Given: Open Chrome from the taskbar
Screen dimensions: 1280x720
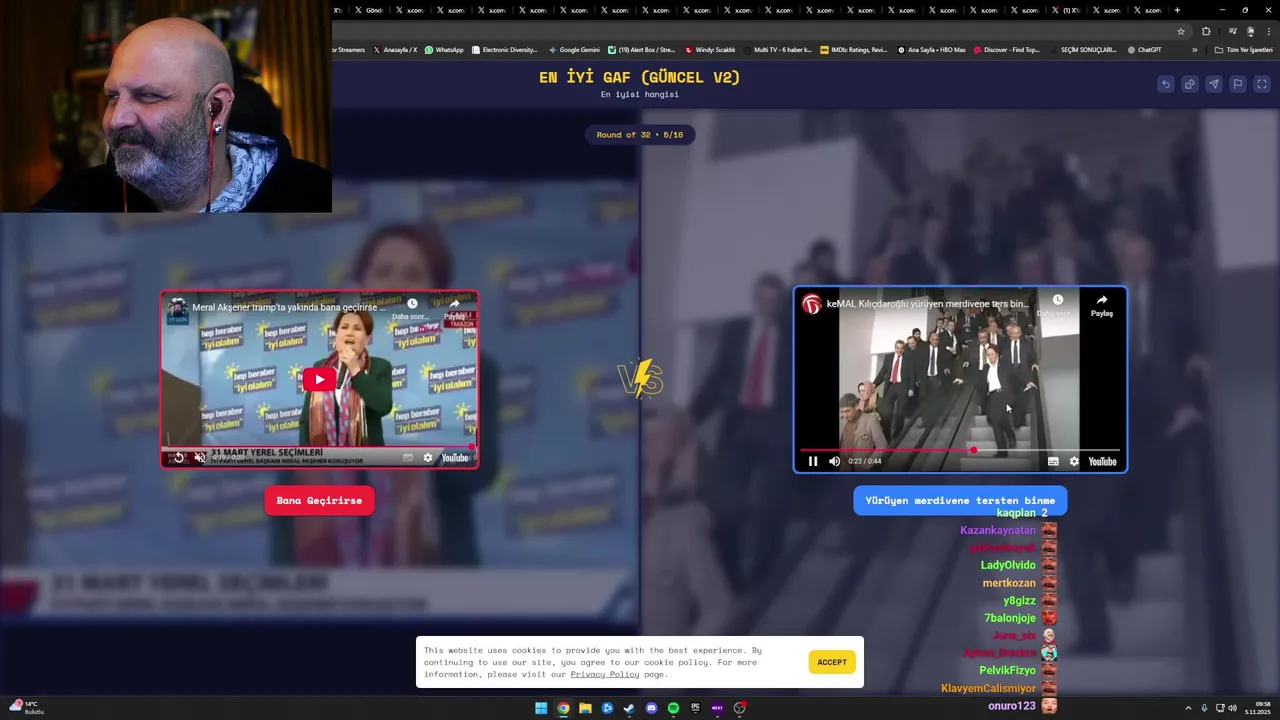Looking at the screenshot, I should point(563,708).
